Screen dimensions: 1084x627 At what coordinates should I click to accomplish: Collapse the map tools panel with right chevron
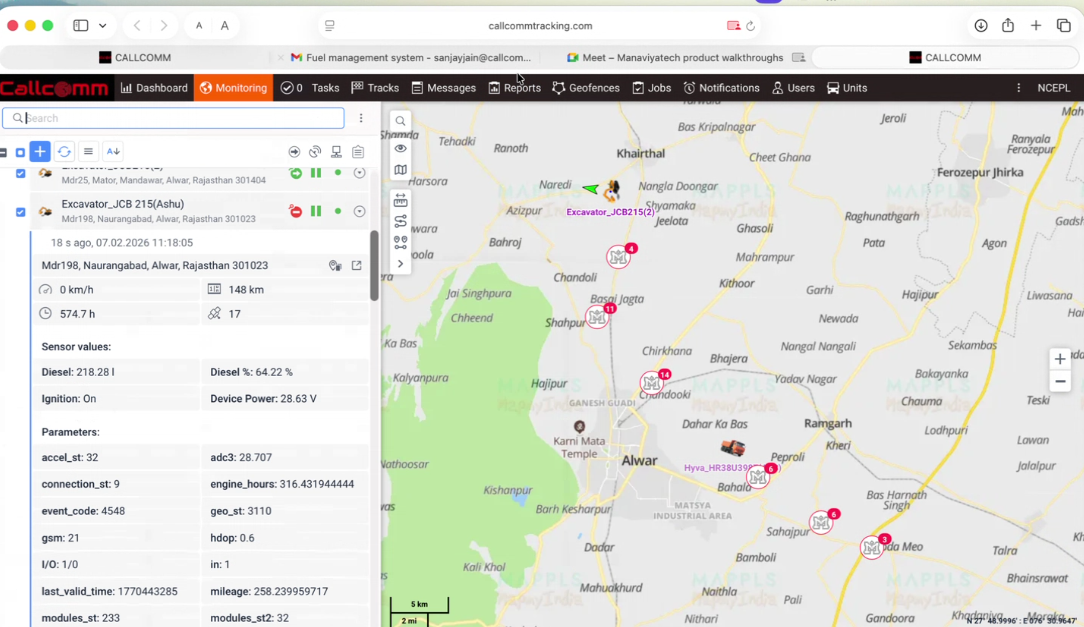399,262
